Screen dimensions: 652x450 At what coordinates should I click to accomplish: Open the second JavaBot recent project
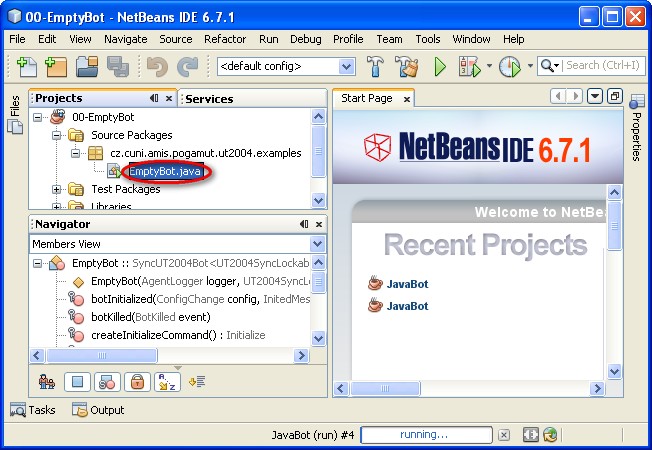(407, 306)
